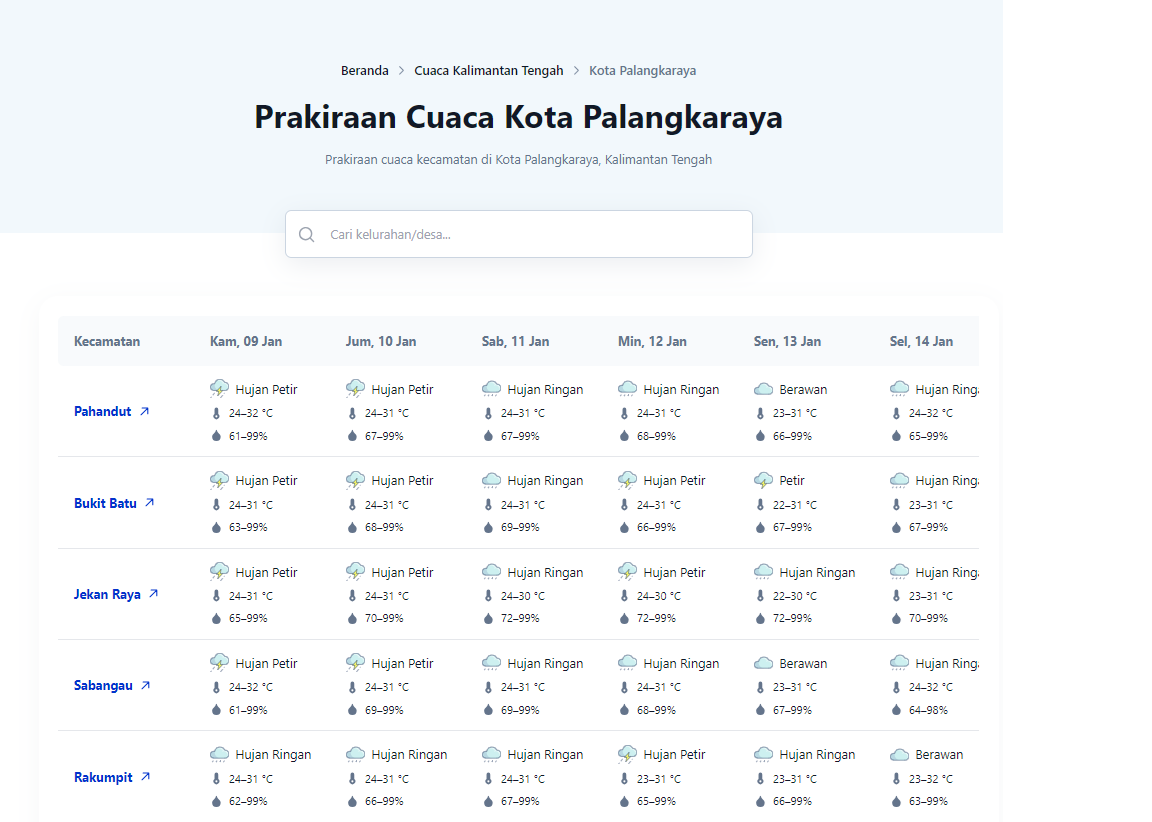Click Rakumpit Jum 10 Jan Hujan Ringan label
This screenshot has height=822, width=1152.
409,754
